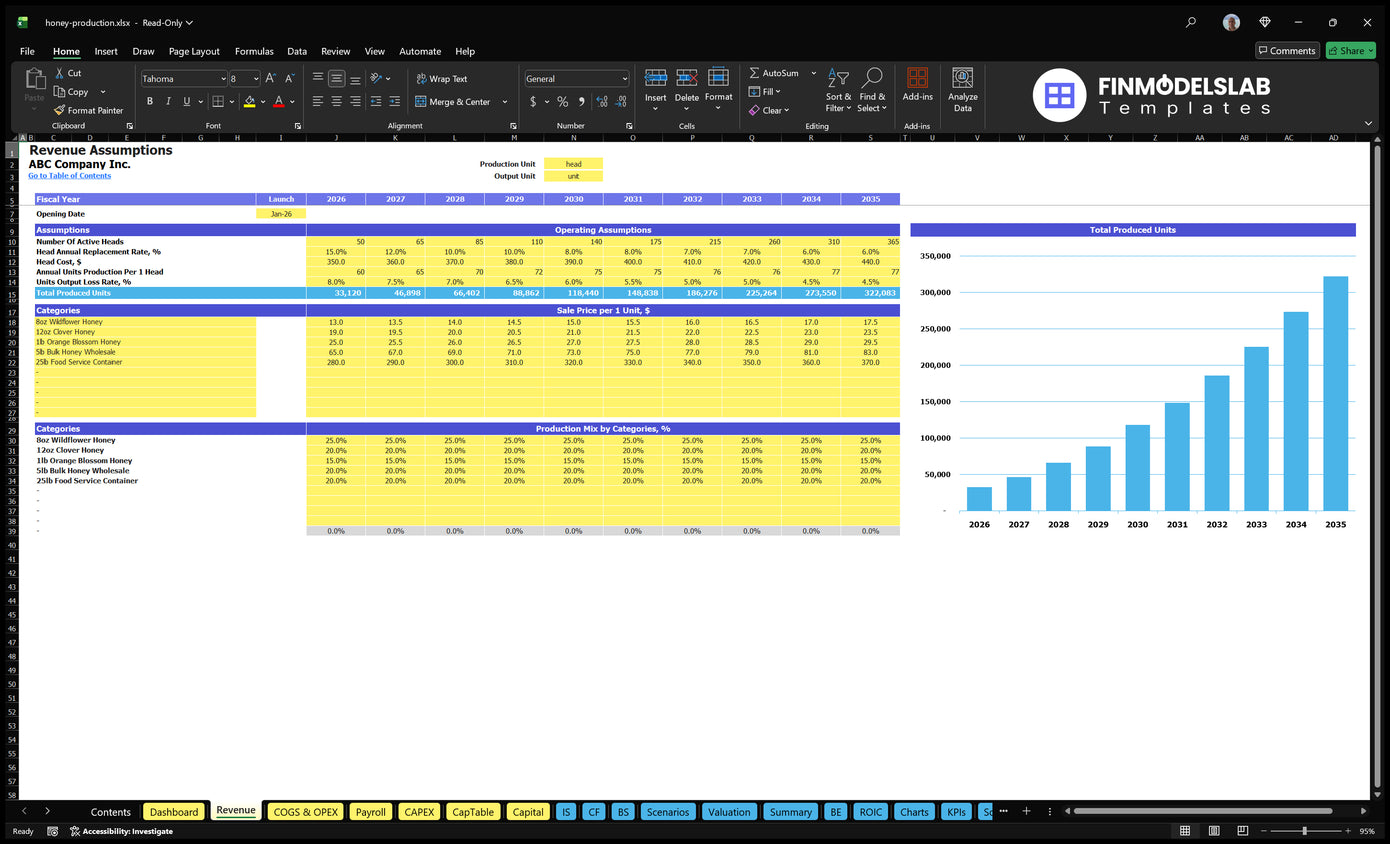The height and width of the screenshot is (844, 1390).
Task: Click Merge & Center button
Action: (453, 102)
